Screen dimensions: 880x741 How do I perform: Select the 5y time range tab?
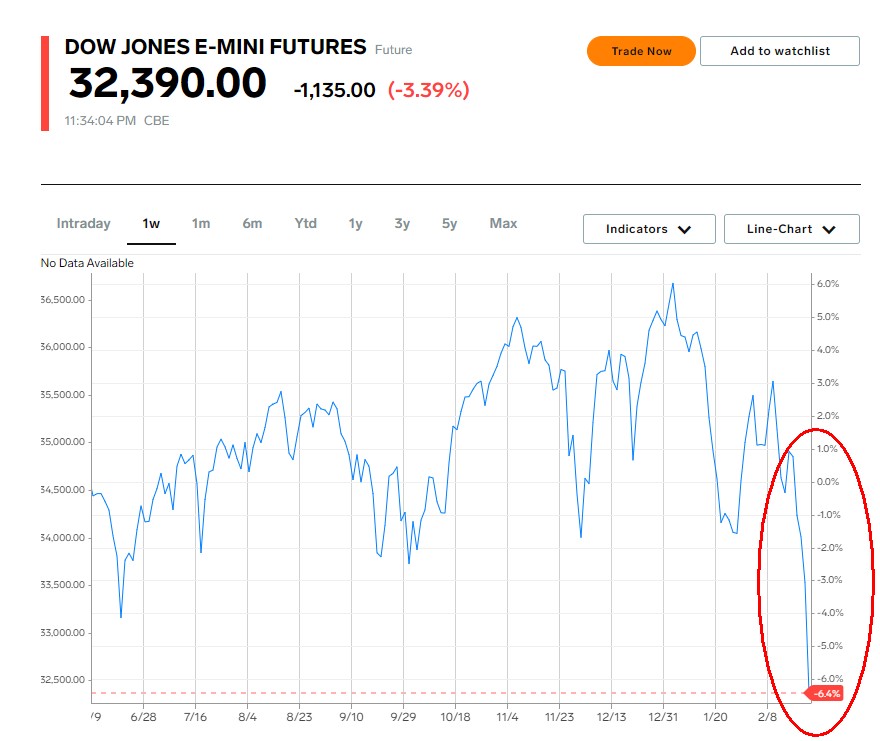tap(449, 223)
